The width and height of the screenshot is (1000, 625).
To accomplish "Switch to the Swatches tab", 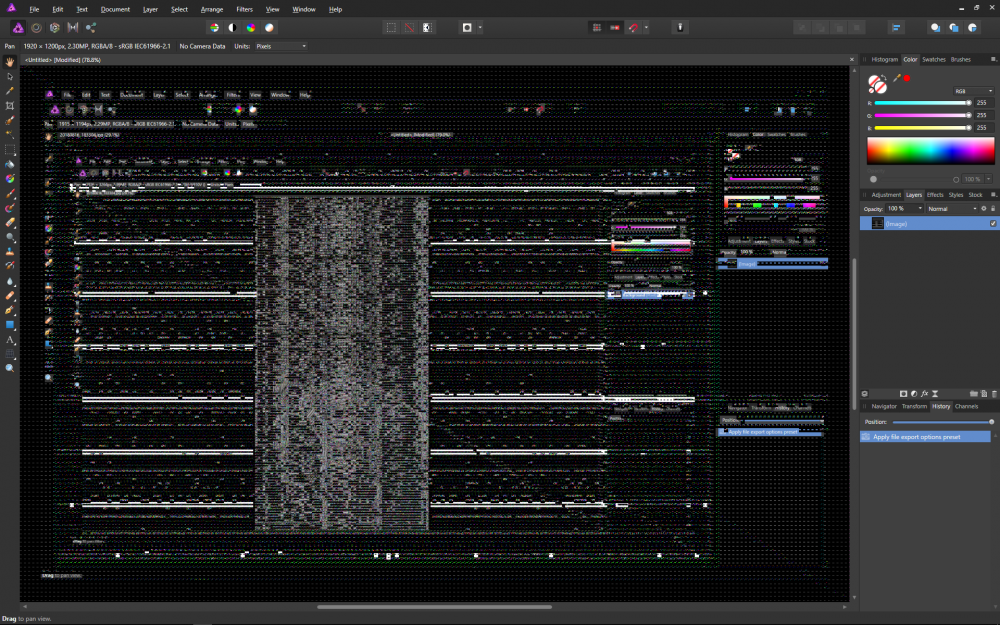I will click(x=932, y=59).
